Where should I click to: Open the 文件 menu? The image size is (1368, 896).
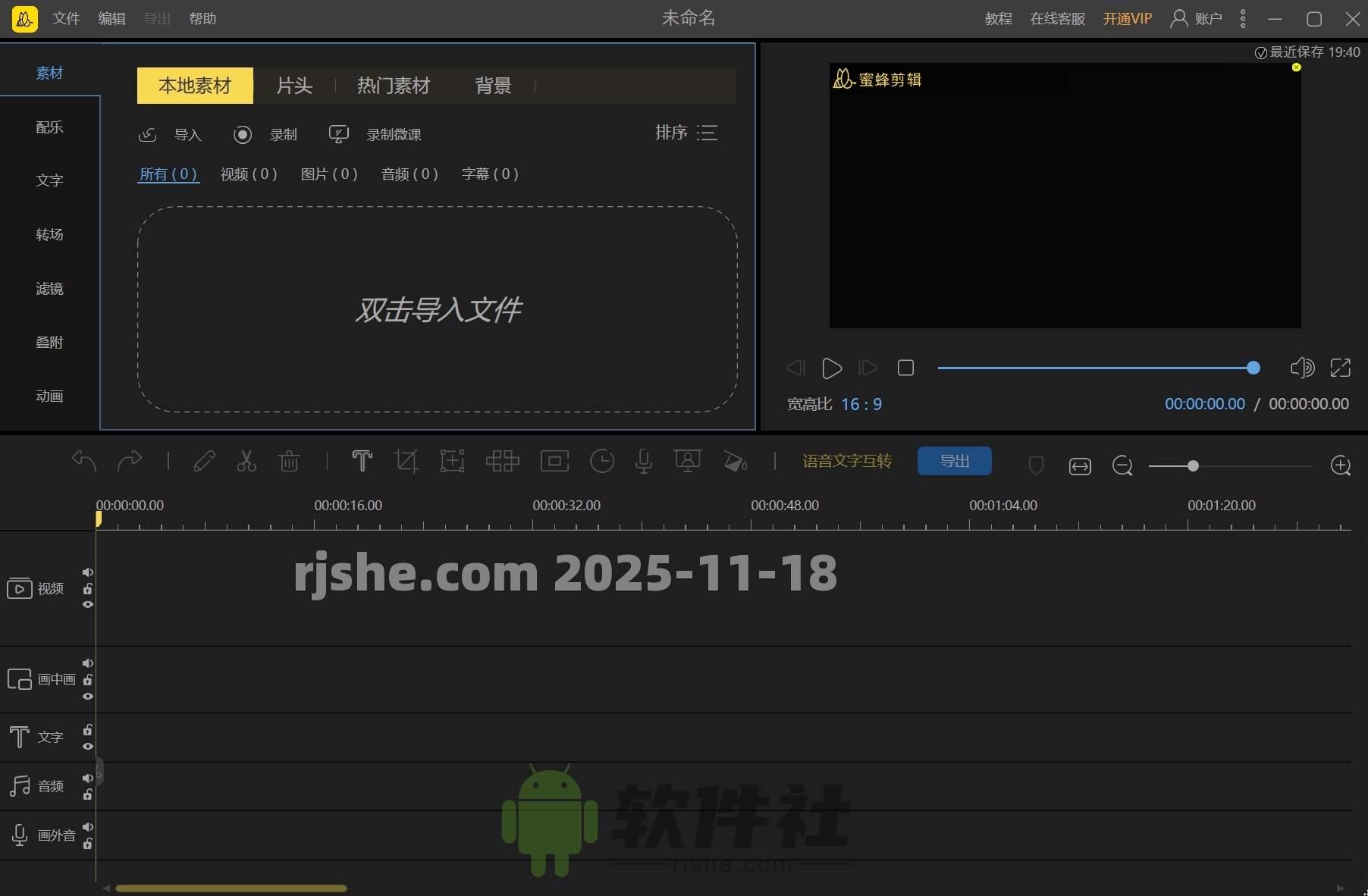[65, 18]
